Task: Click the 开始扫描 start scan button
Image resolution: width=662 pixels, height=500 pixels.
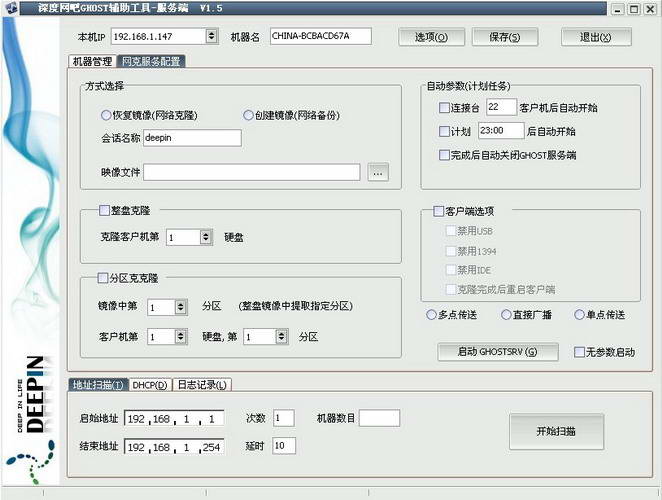Action: click(x=556, y=431)
